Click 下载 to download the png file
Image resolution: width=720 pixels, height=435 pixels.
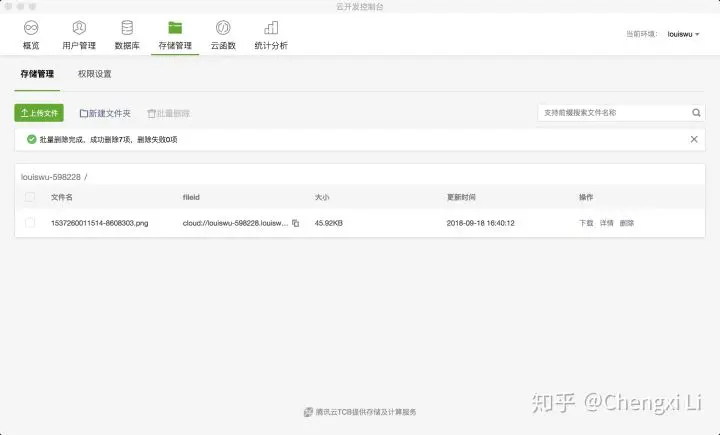pyautogui.click(x=586, y=223)
